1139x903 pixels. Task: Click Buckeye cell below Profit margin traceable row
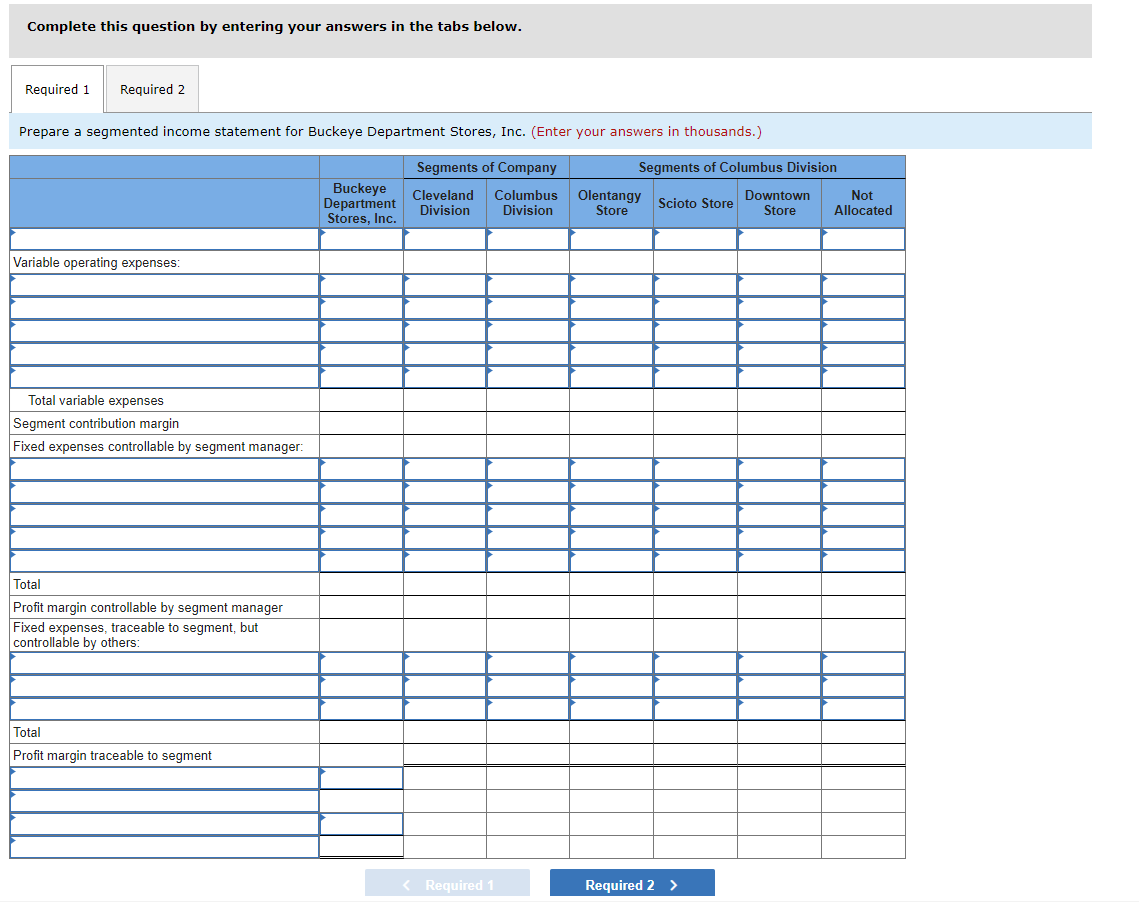pos(362,778)
